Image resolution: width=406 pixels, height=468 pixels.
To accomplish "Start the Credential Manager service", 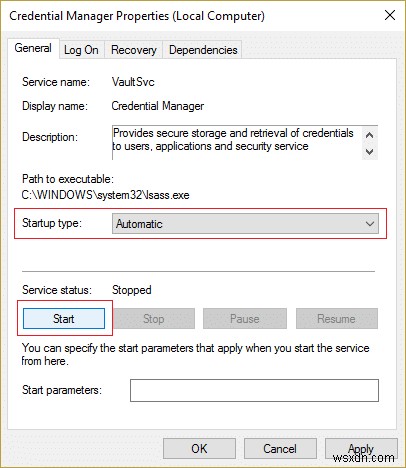I will tap(64, 319).
